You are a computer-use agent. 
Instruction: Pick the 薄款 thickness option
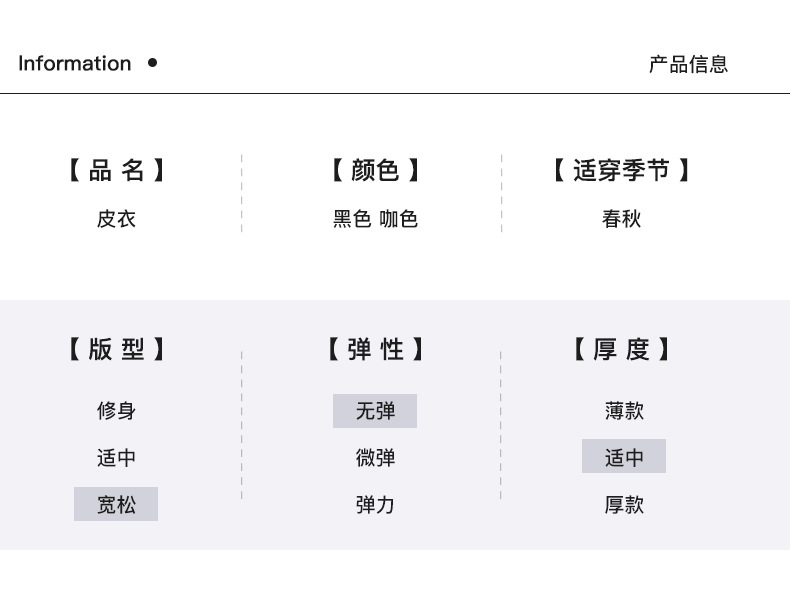pos(624,410)
